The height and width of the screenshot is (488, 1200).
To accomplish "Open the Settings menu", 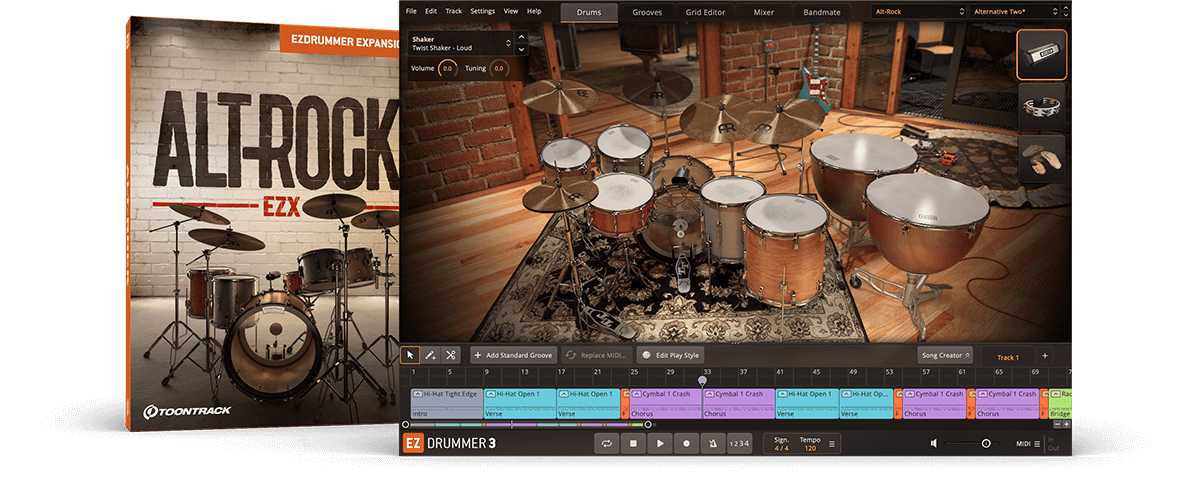I will [x=482, y=11].
